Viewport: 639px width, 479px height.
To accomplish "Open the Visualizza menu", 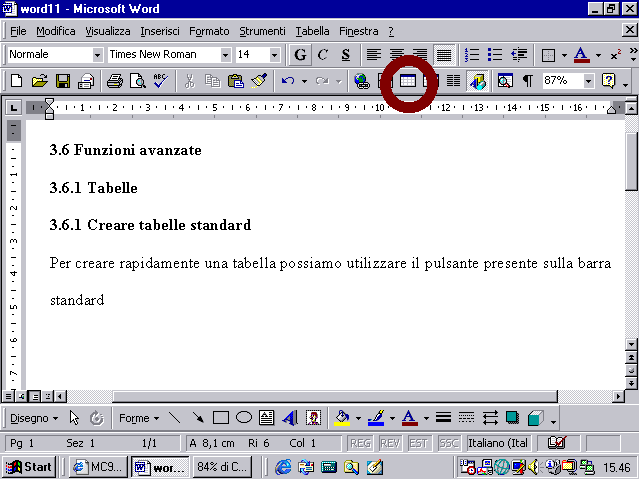I will click(108, 31).
